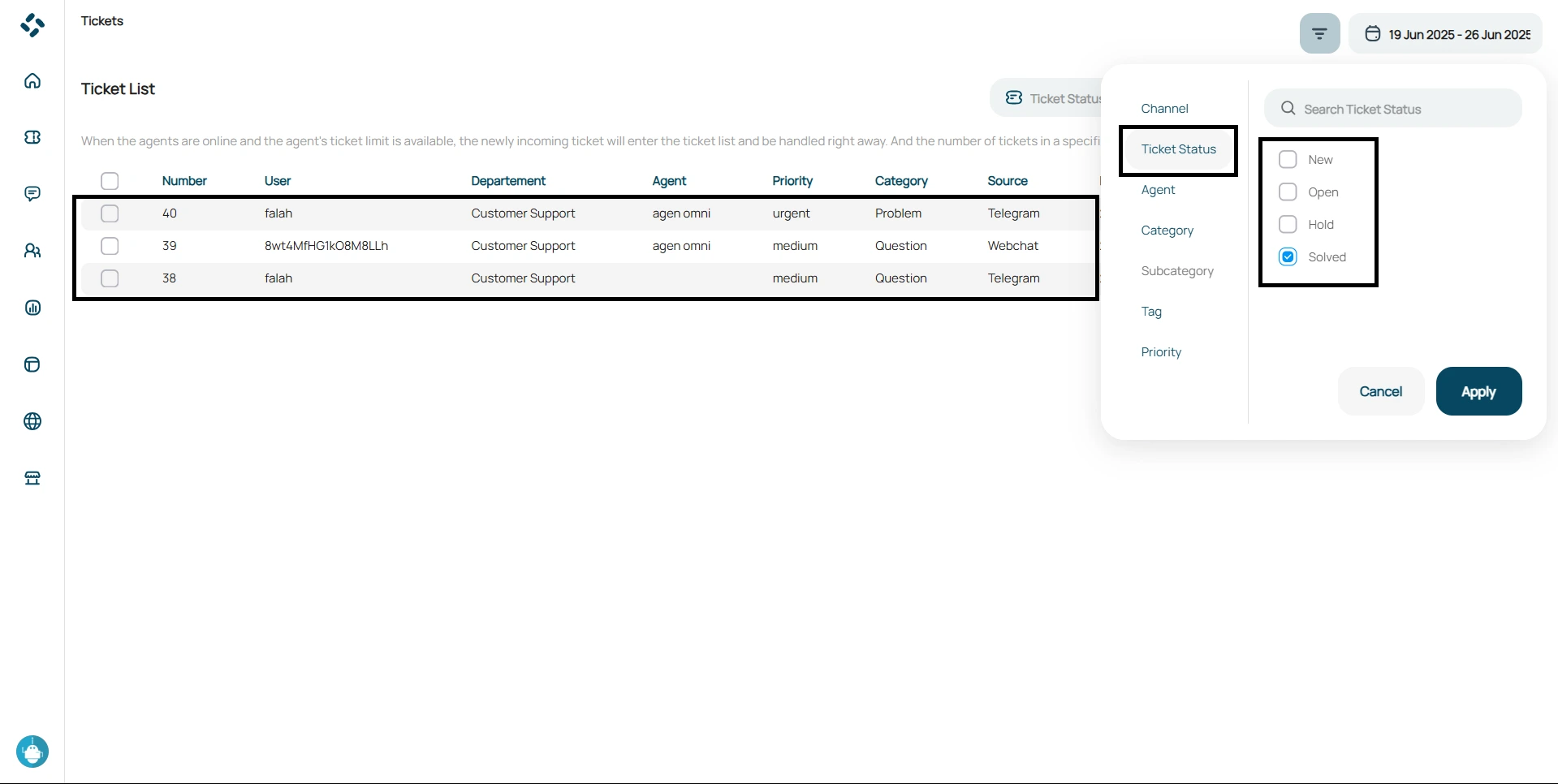Sort by the Priority column header

point(792,181)
